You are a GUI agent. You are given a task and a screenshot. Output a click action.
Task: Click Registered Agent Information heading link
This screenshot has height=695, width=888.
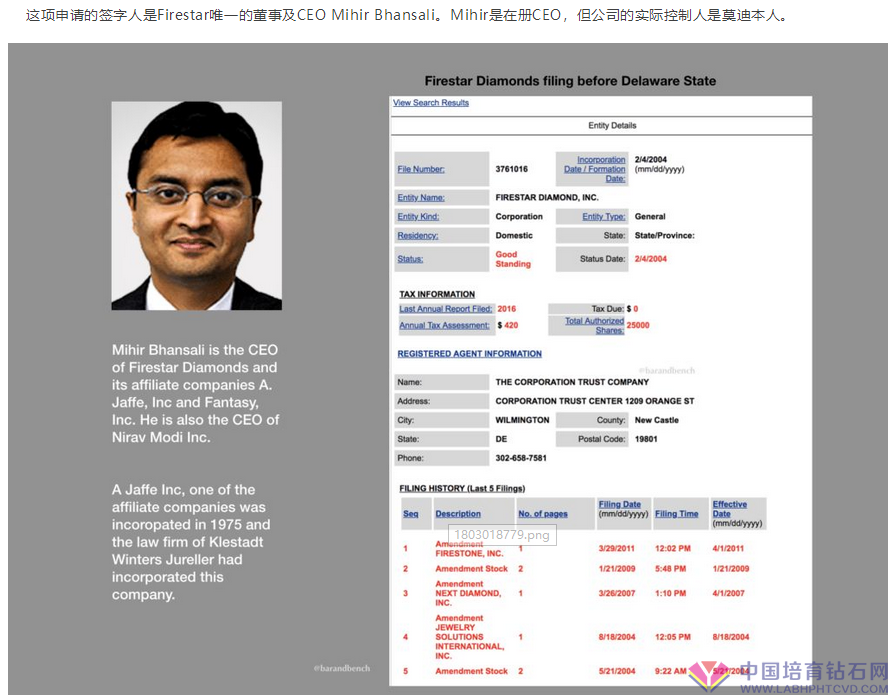pos(469,353)
